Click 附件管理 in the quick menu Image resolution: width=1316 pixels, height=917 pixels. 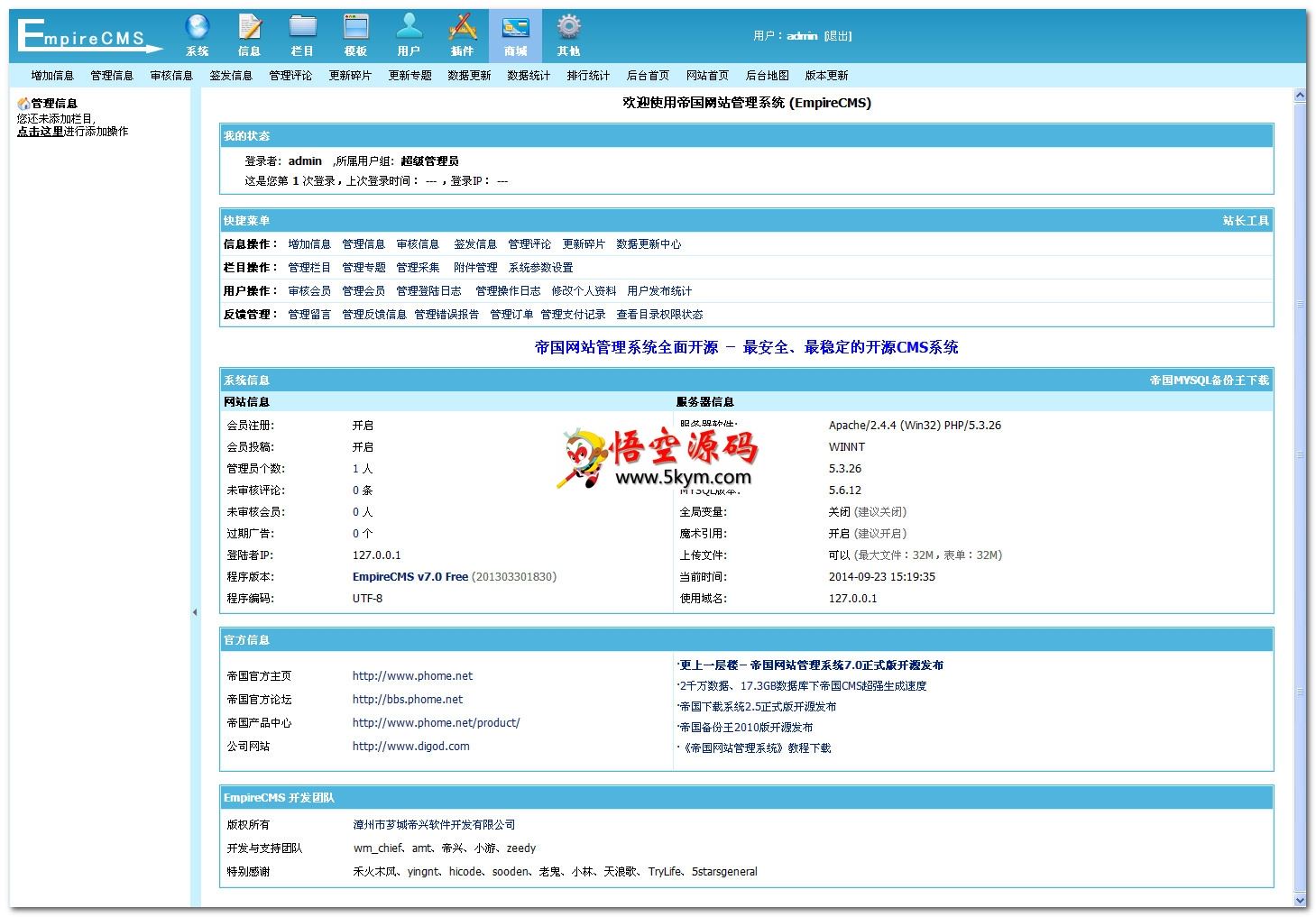click(475, 268)
